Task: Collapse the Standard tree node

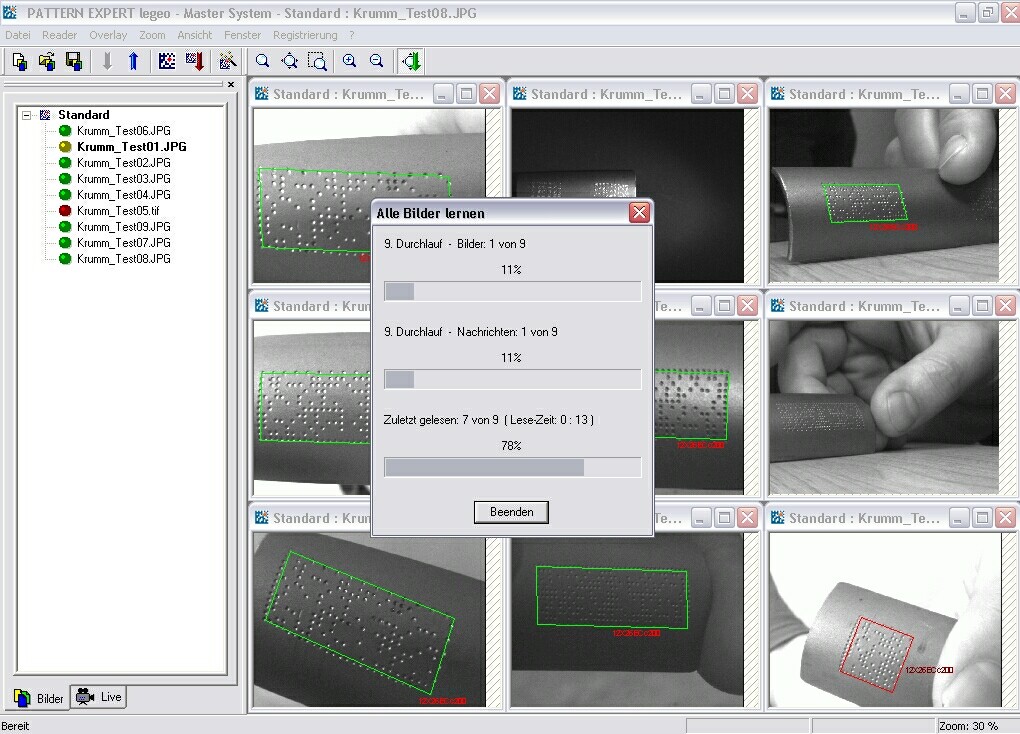Action: 28,115
